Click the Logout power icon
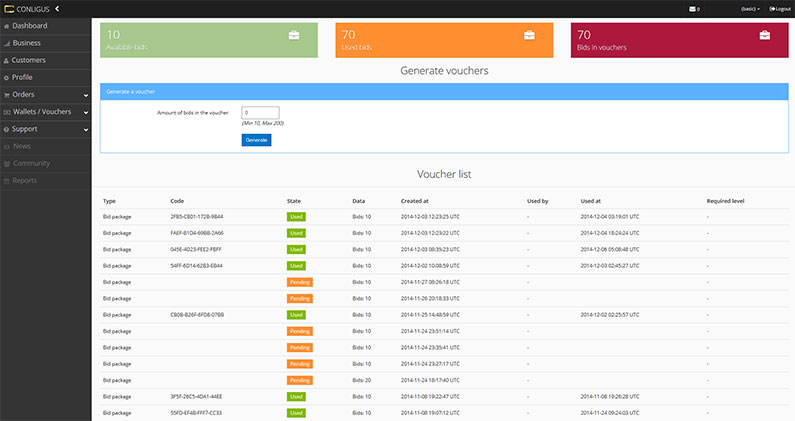This screenshot has height=421, width=795. tap(770, 9)
